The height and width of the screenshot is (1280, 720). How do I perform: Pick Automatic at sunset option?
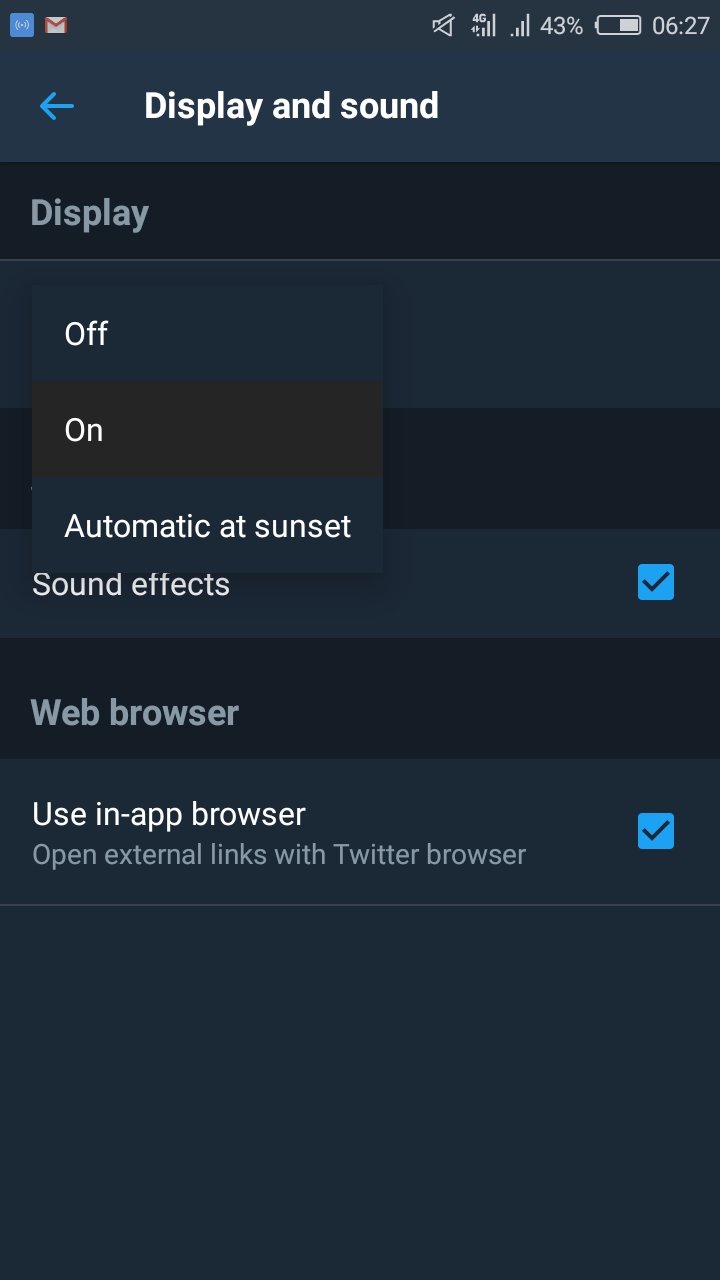tap(208, 526)
